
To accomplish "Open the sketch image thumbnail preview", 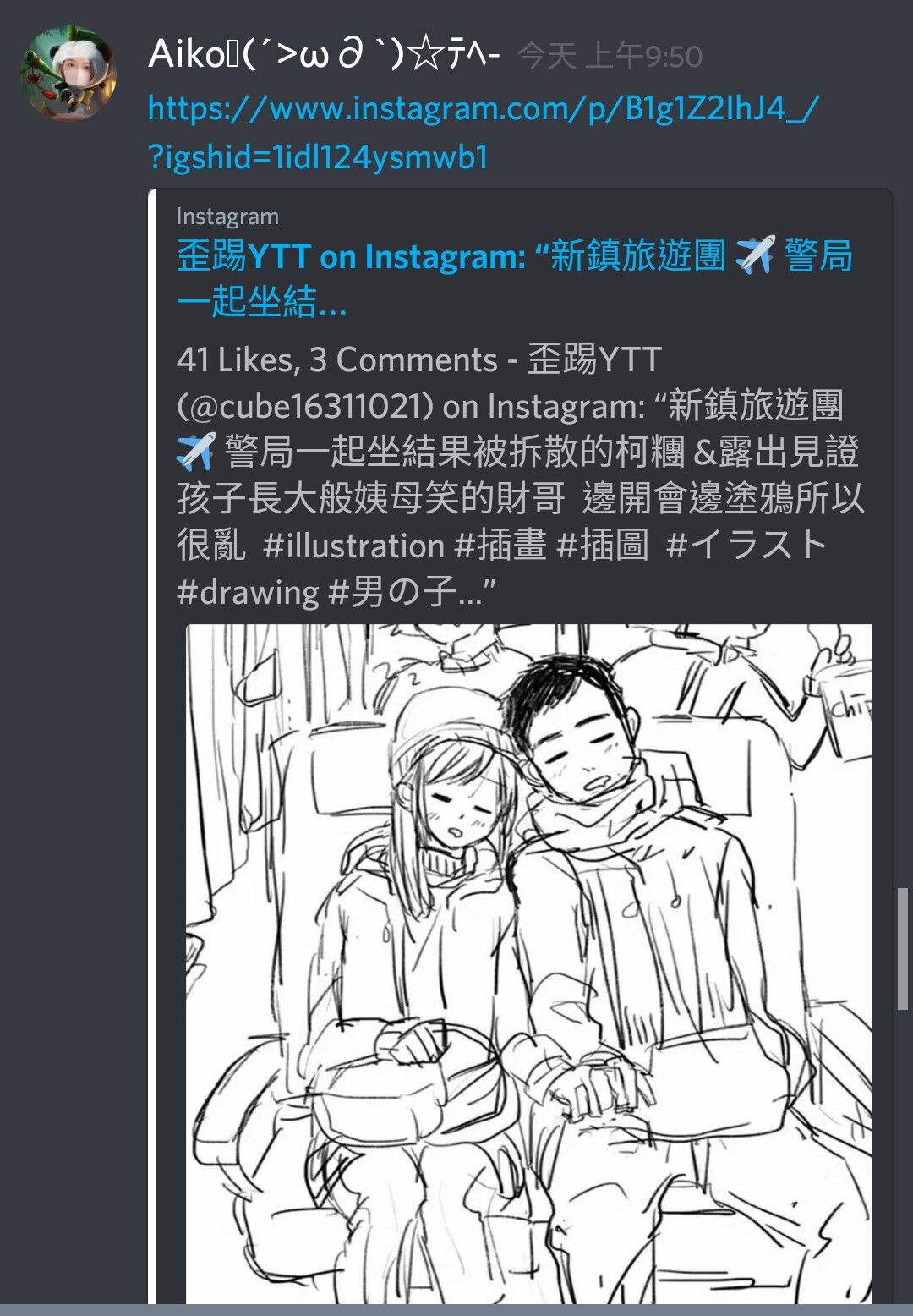I will click(528, 964).
